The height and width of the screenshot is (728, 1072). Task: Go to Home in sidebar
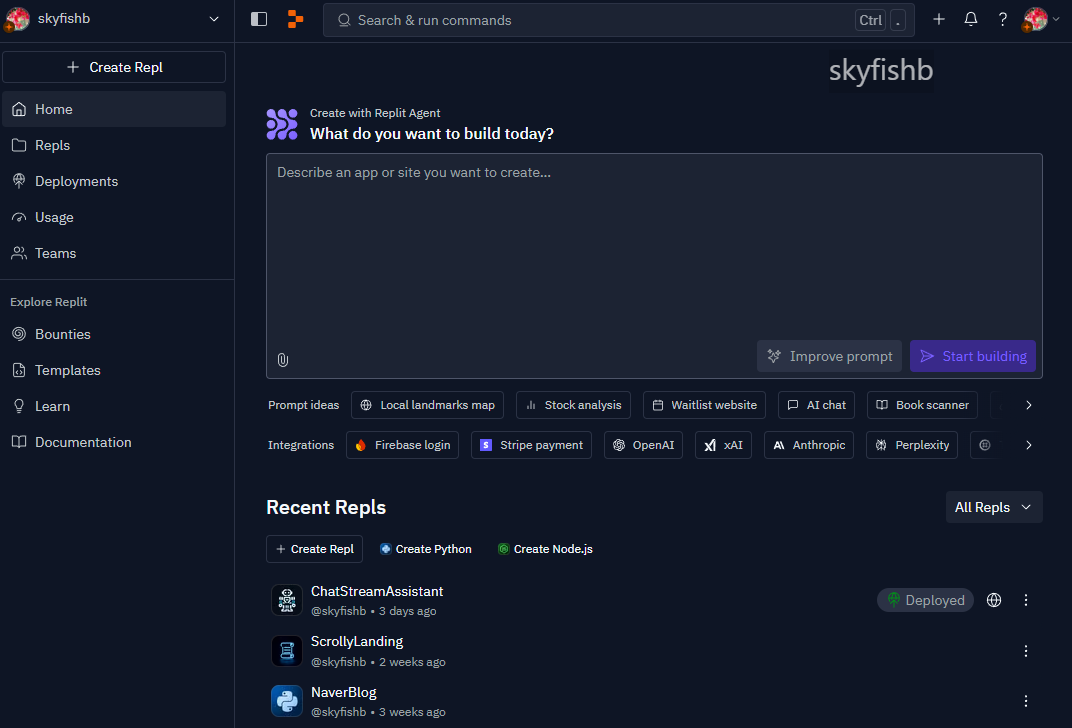[x=113, y=109]
